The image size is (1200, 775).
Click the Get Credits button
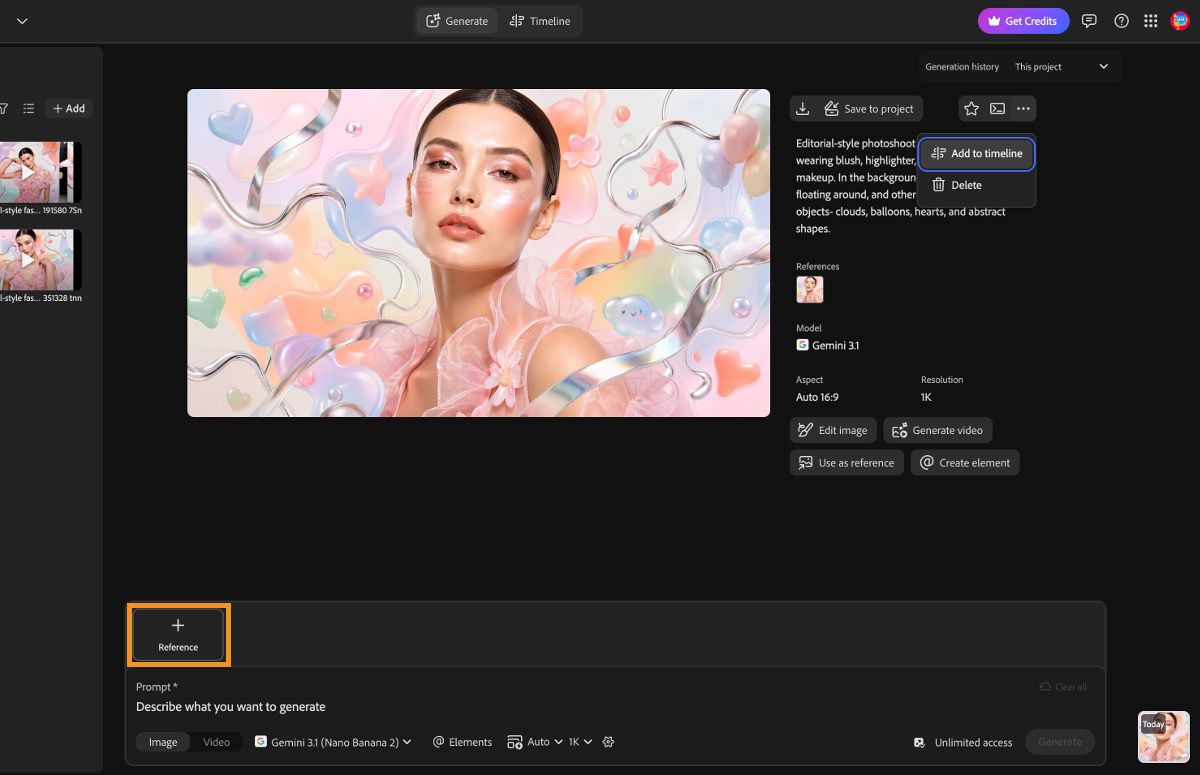1024,21
